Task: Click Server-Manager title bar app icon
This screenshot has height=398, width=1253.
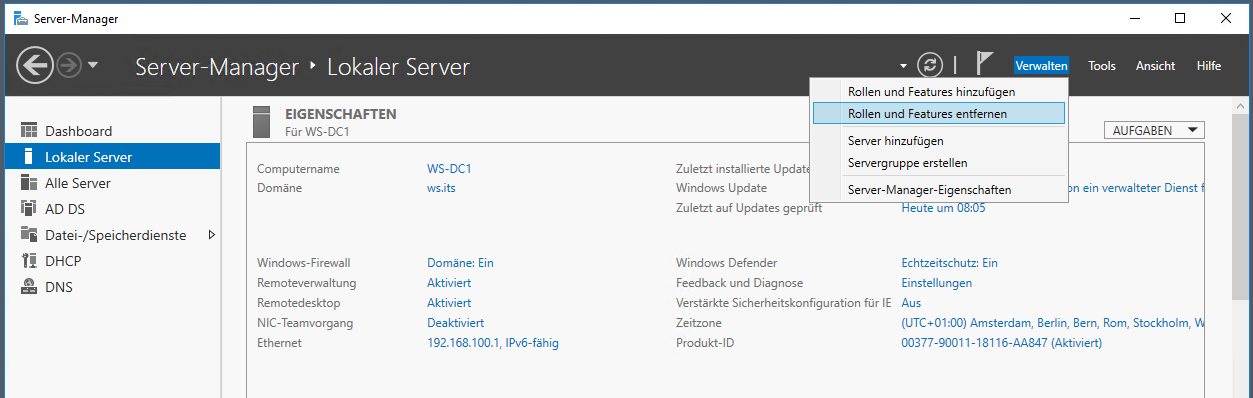Action: (20, 18)
